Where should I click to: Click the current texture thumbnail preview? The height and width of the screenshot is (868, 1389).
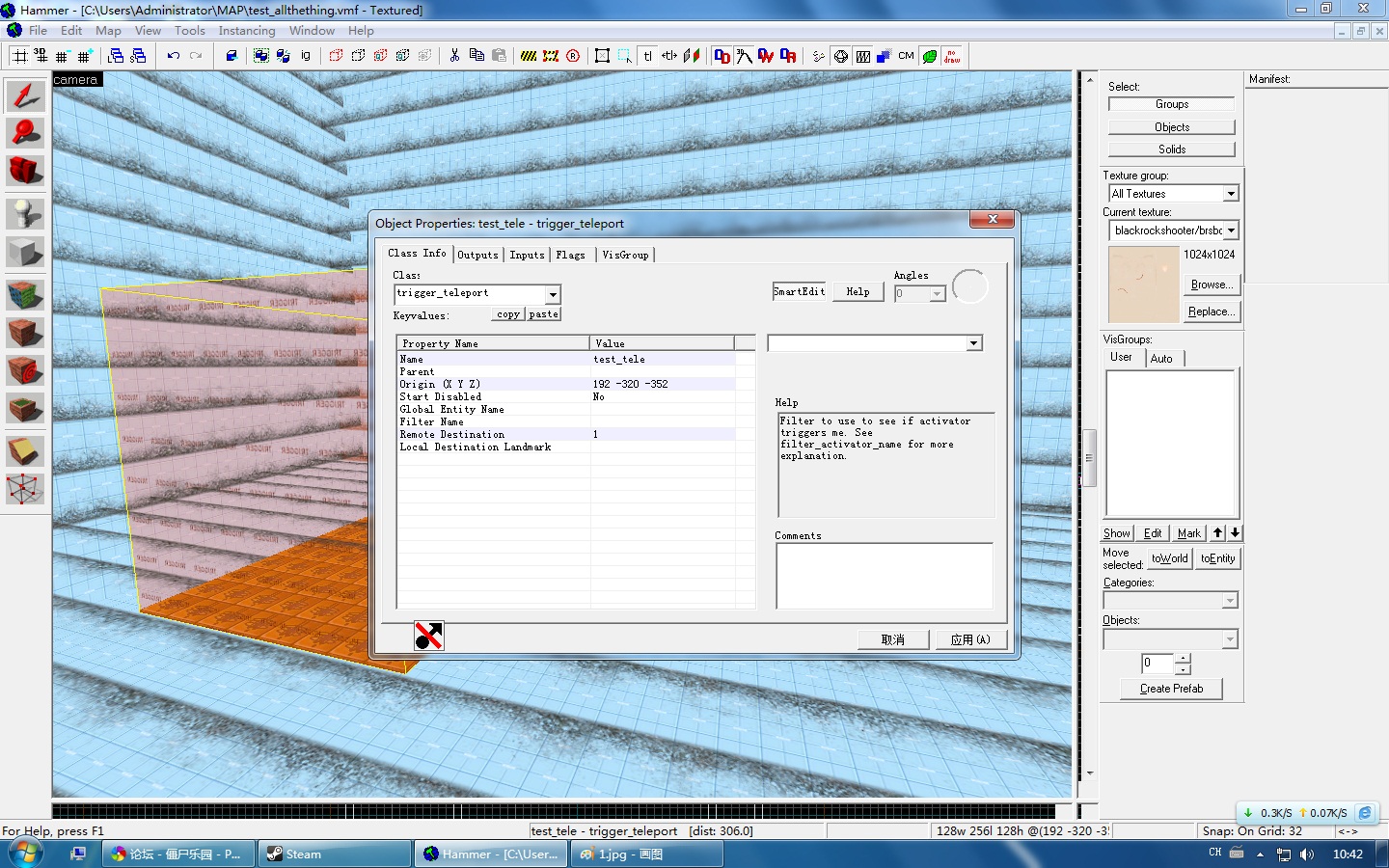tap(1143, 285)
